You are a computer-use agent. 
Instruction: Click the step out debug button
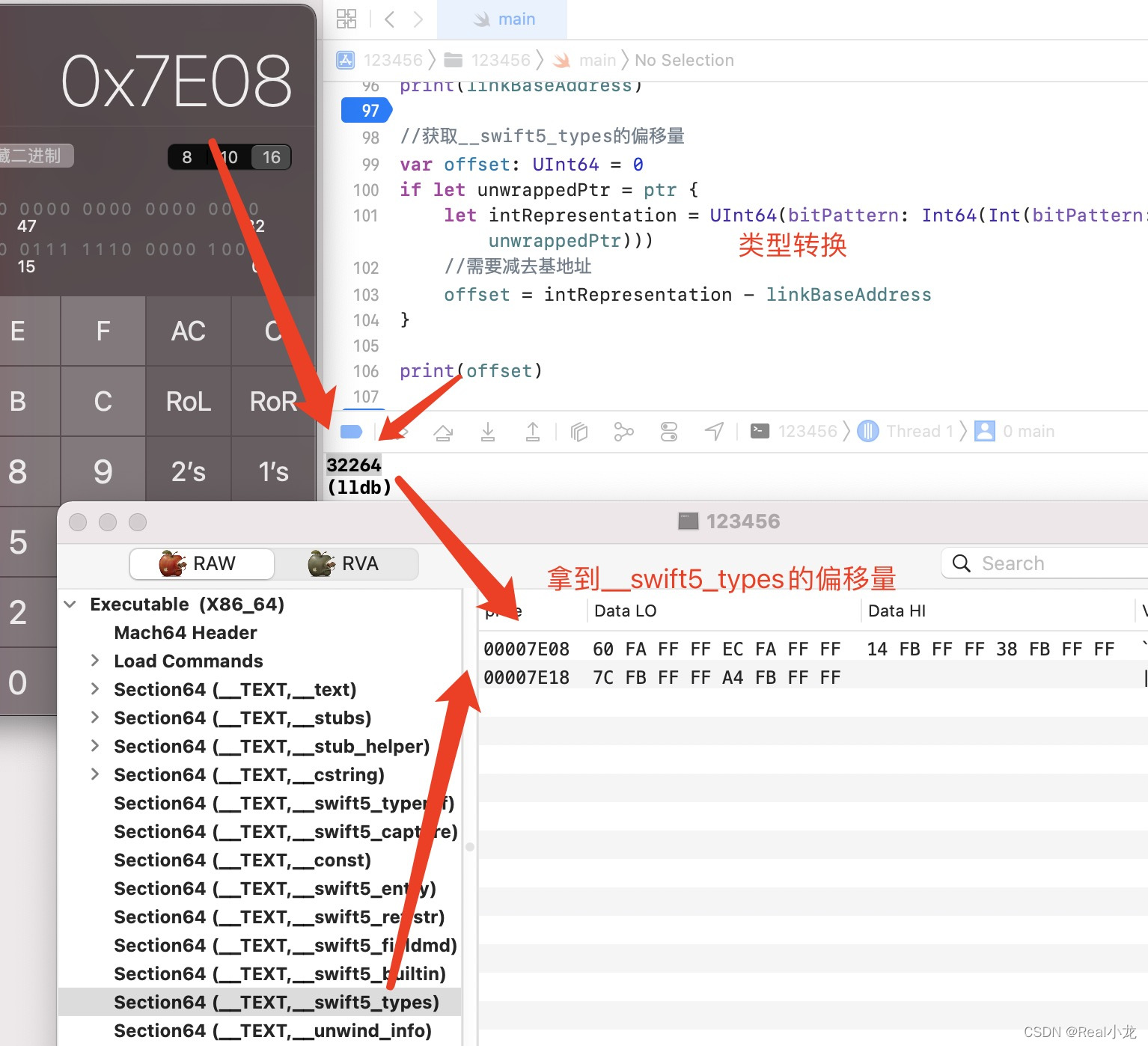tap(533, 432)
